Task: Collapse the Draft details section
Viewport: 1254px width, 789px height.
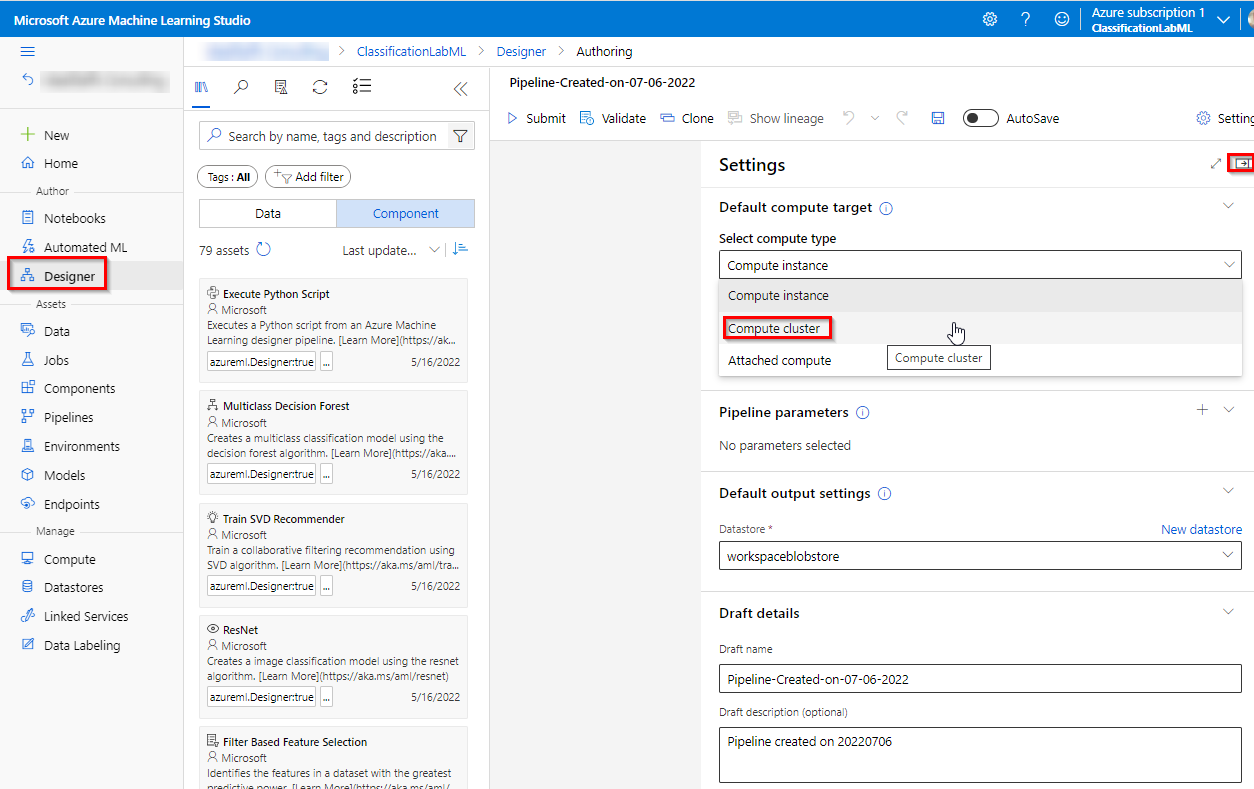Action: [x=1229, y=612]
